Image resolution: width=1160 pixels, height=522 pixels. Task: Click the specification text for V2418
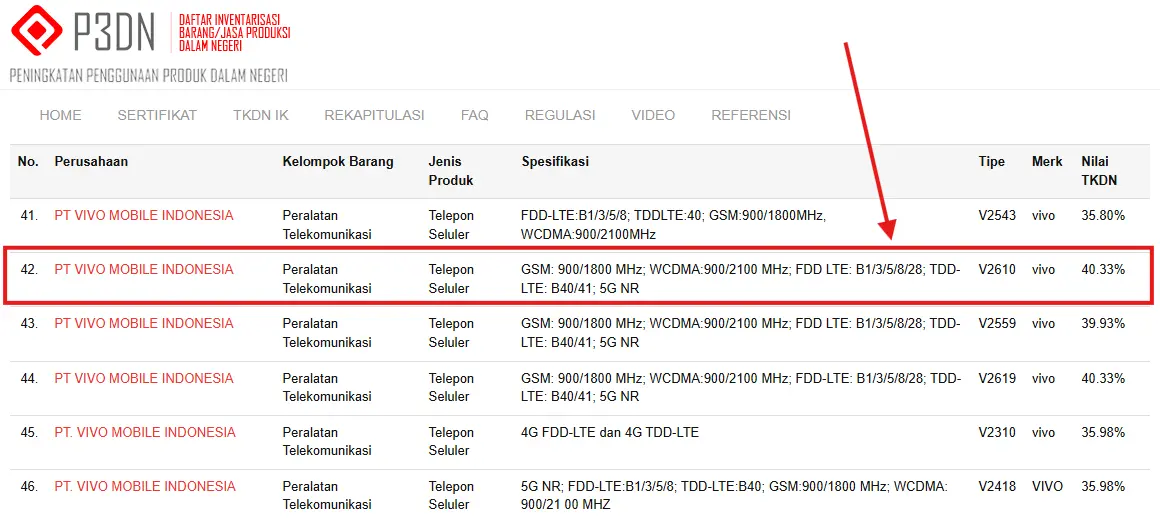click(x=735, y=495)
